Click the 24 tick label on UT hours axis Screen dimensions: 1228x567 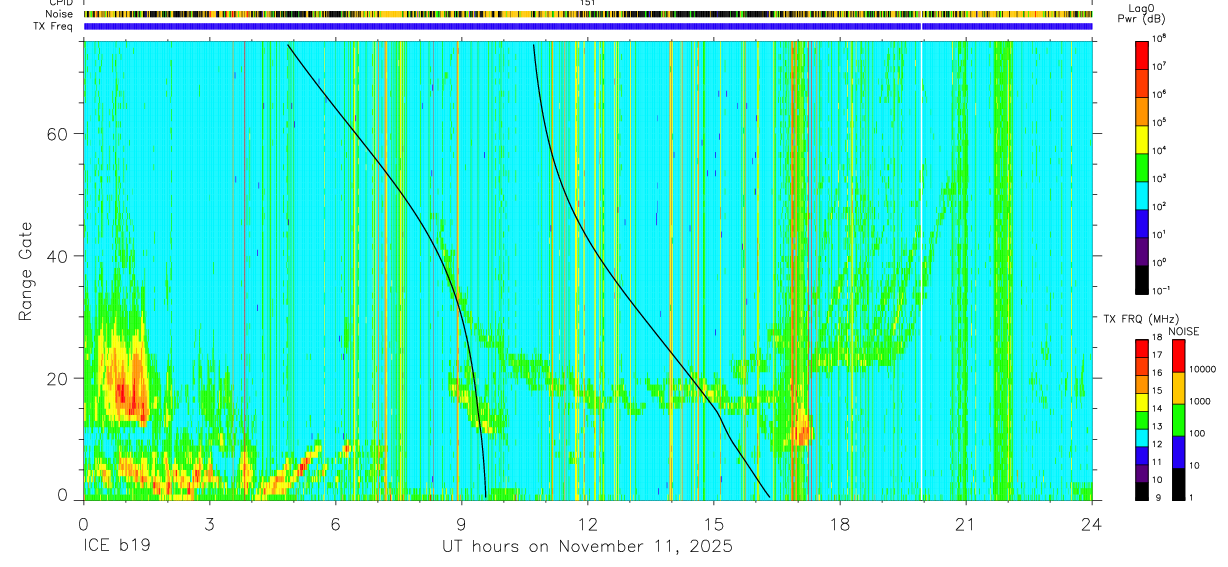[1092, 523]
